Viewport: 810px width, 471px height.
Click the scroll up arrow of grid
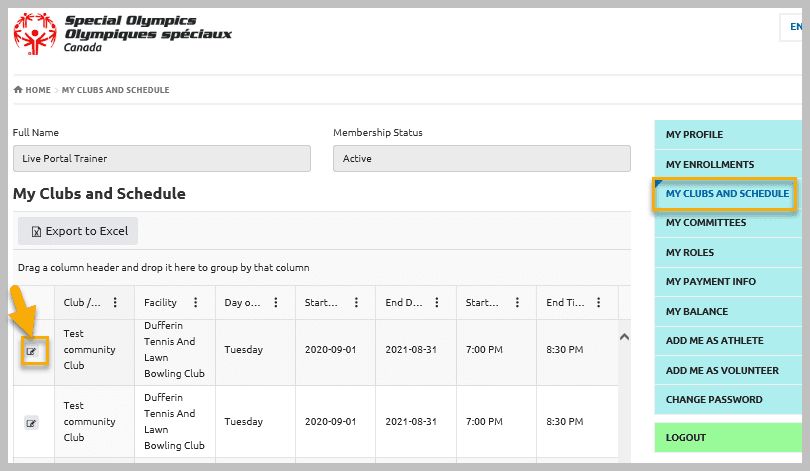(x=625, y=337)
